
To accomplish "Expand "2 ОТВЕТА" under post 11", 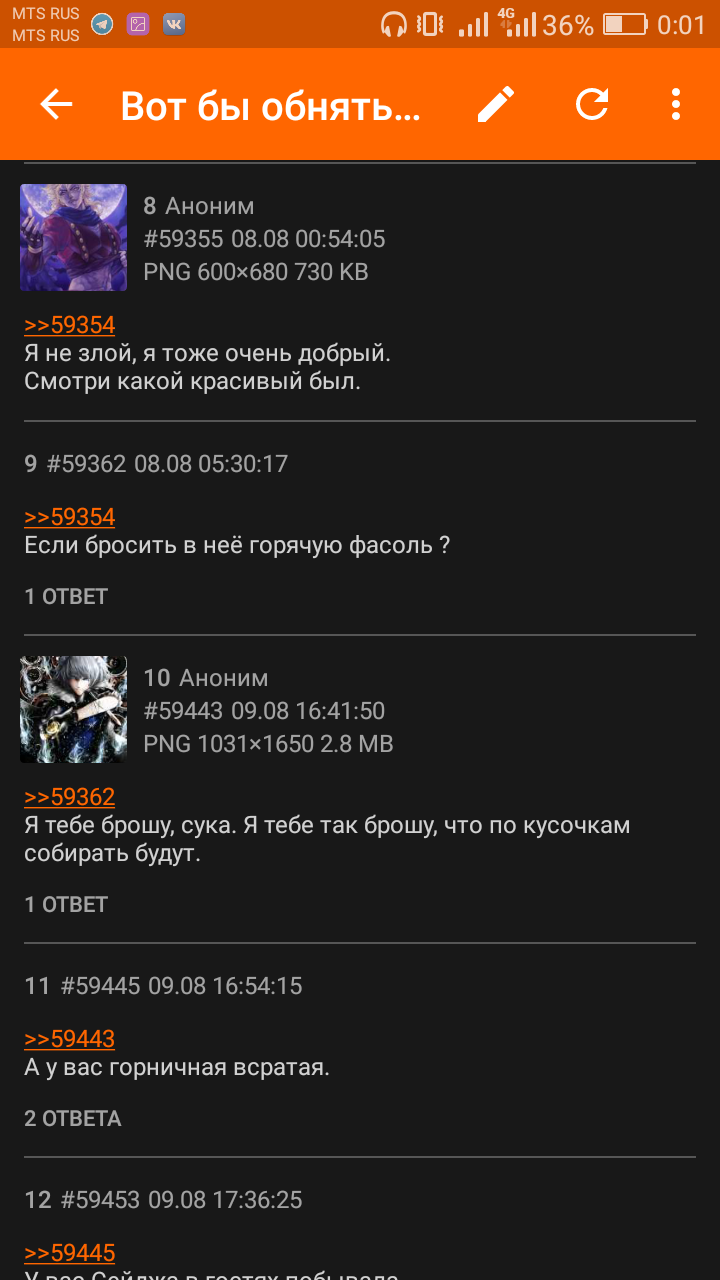I will pos(73,1119).
